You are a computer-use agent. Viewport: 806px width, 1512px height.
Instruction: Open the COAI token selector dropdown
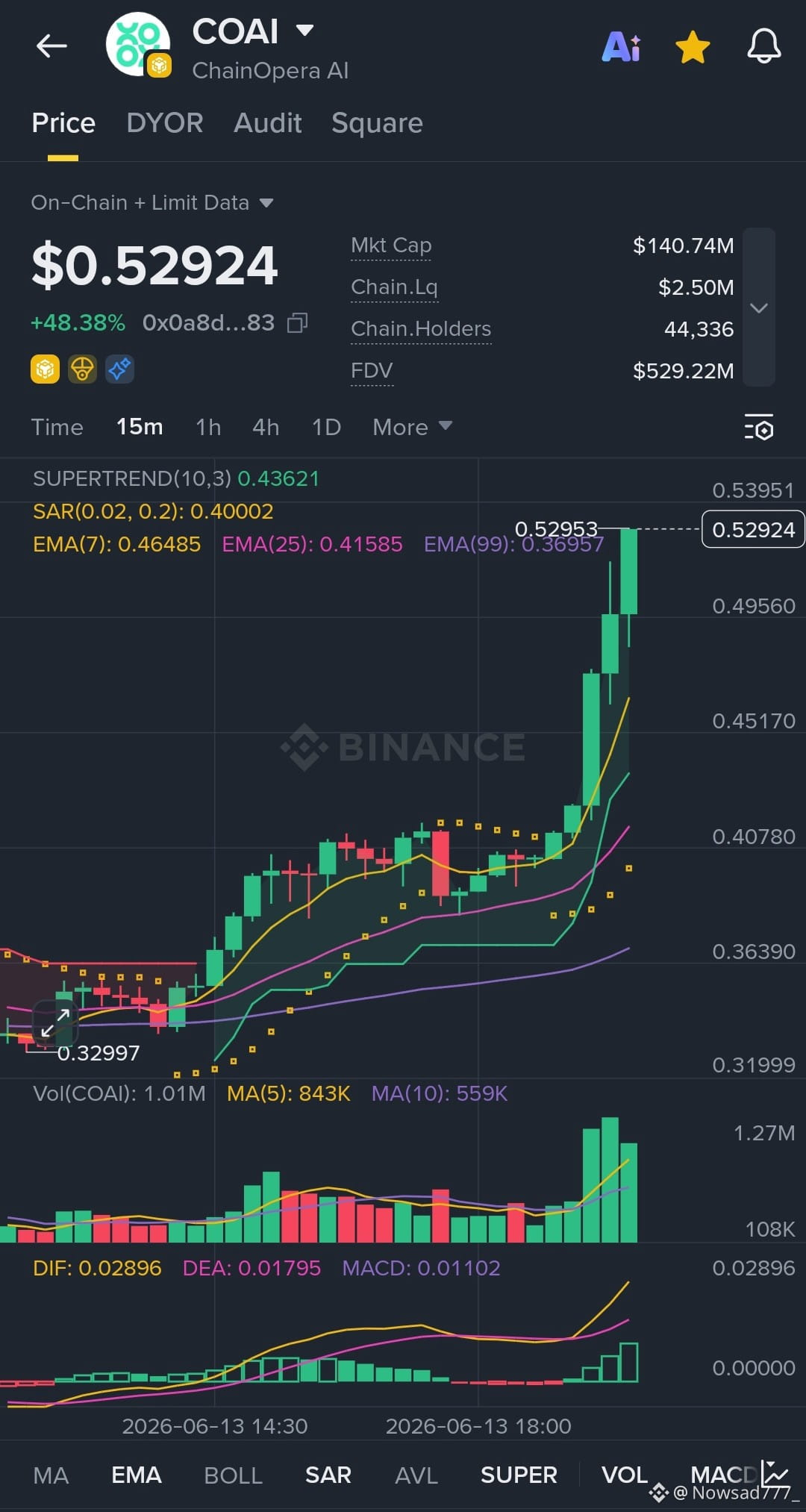[x=304, y=31]
